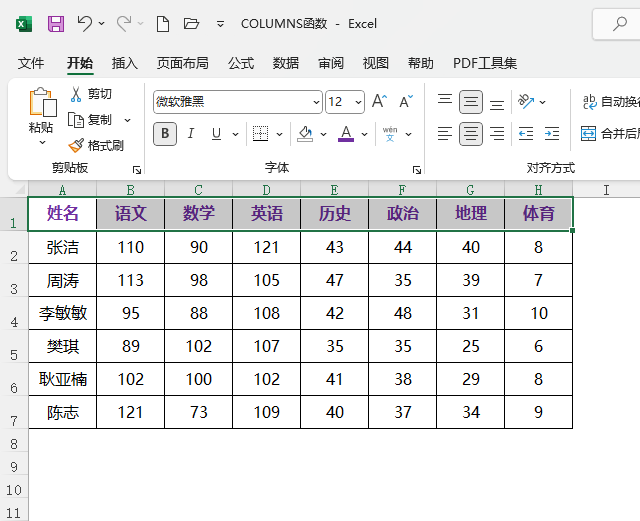Activate the Format Painter brush
The image size is (640, 521).
[76, 145]
